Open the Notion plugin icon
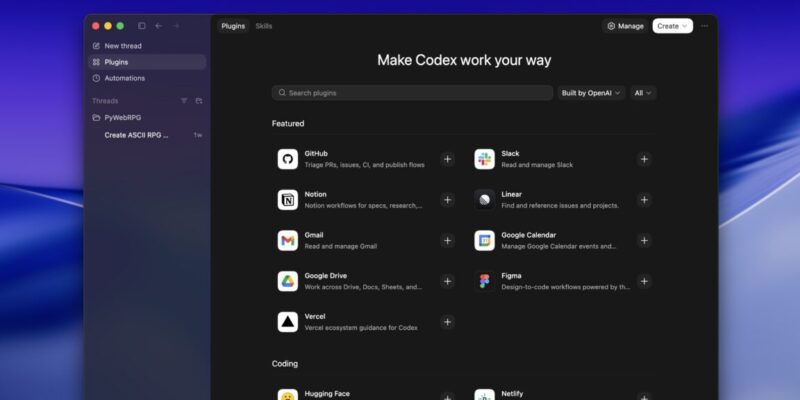This screenshot has height=400, width=800. [x=288, y=200]
